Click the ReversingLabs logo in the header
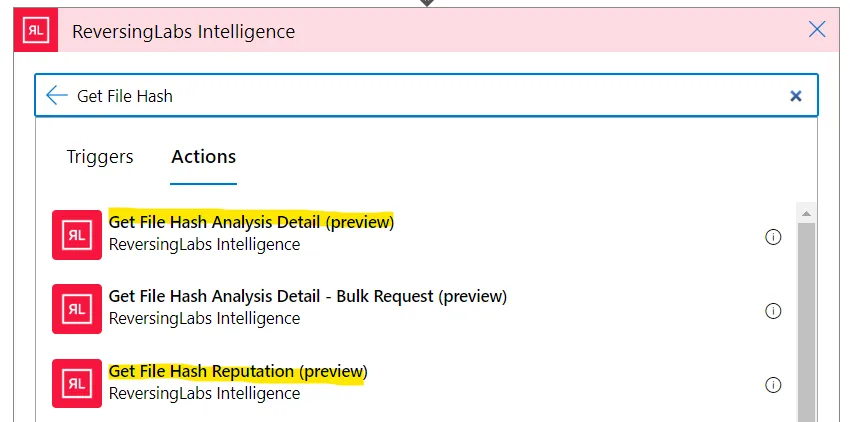 (x=36, y=31)
